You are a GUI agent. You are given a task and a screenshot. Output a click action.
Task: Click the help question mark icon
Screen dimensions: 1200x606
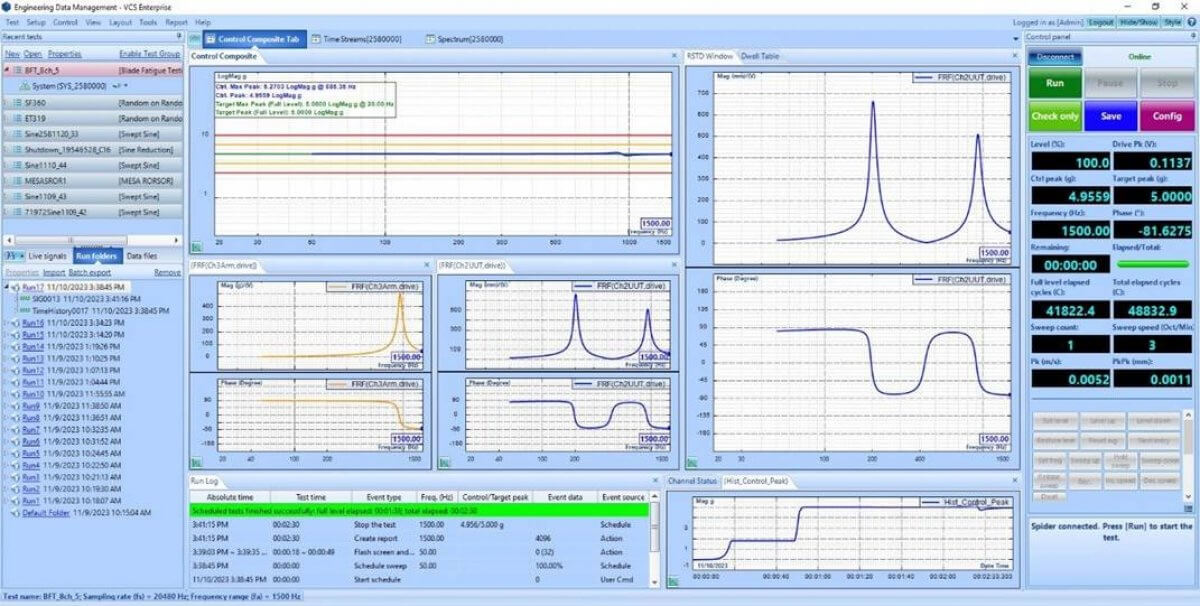coord(1191,22)
